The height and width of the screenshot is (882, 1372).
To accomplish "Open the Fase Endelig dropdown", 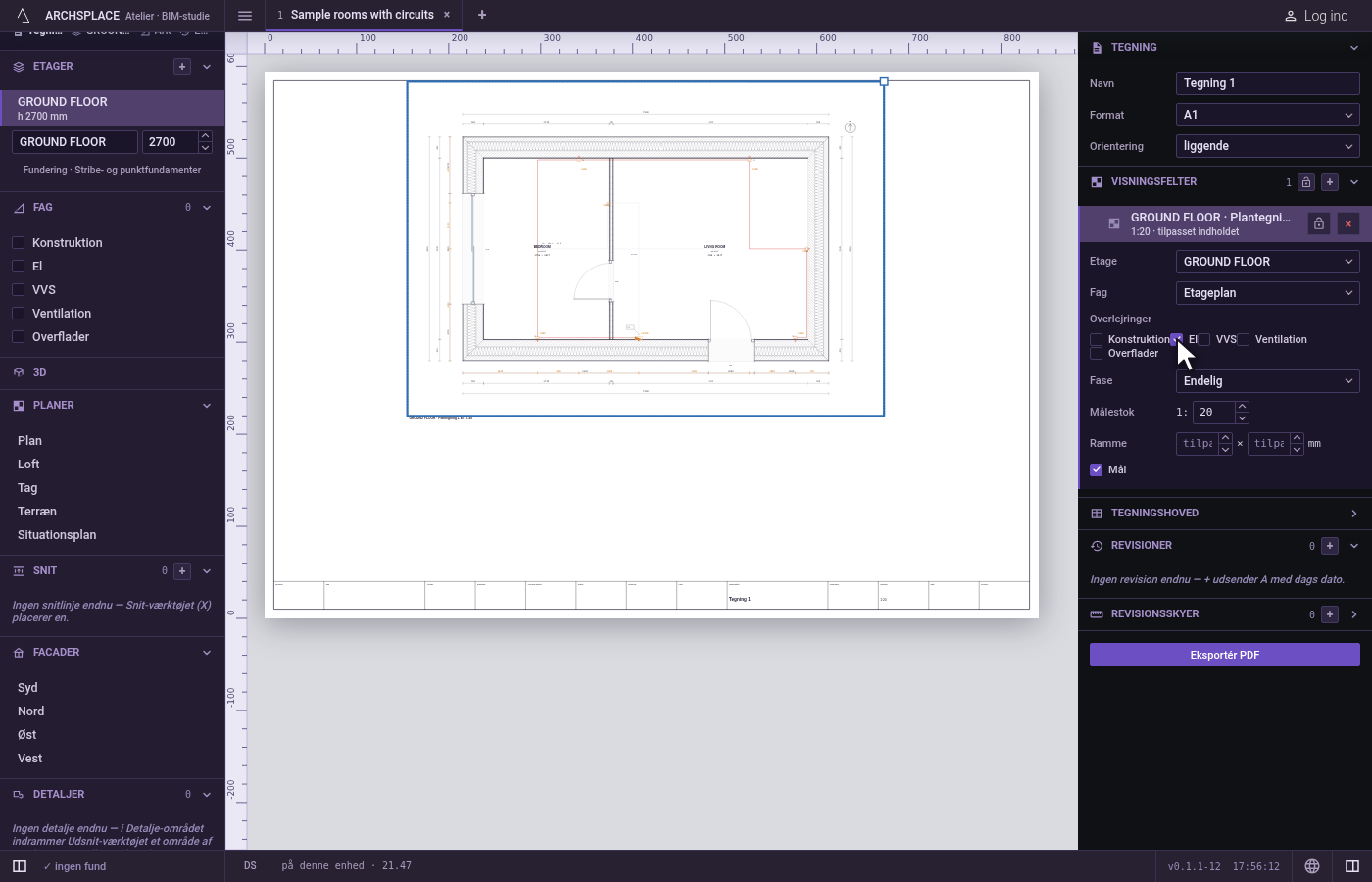I will [1267, 381].
